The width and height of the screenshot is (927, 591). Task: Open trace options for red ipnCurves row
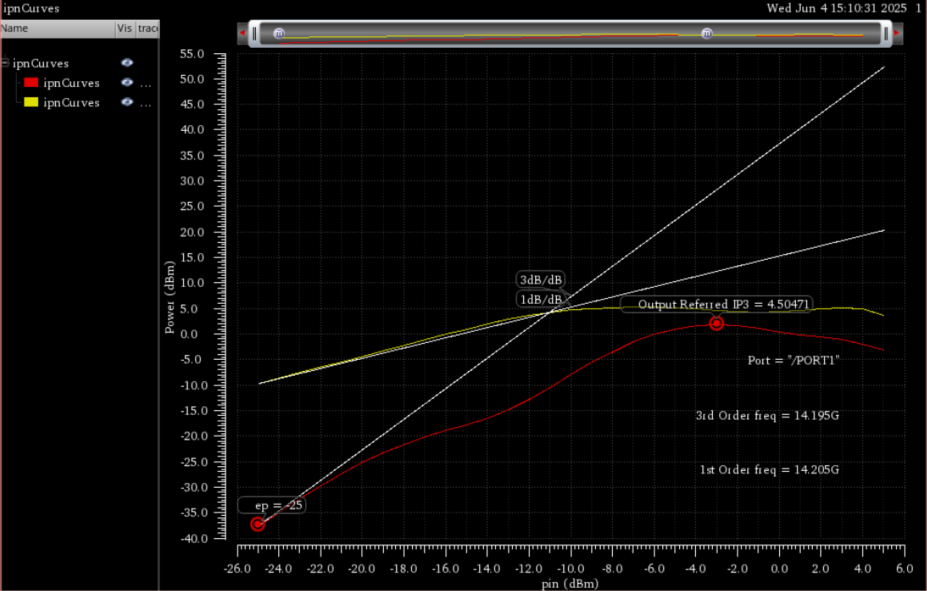145,85
